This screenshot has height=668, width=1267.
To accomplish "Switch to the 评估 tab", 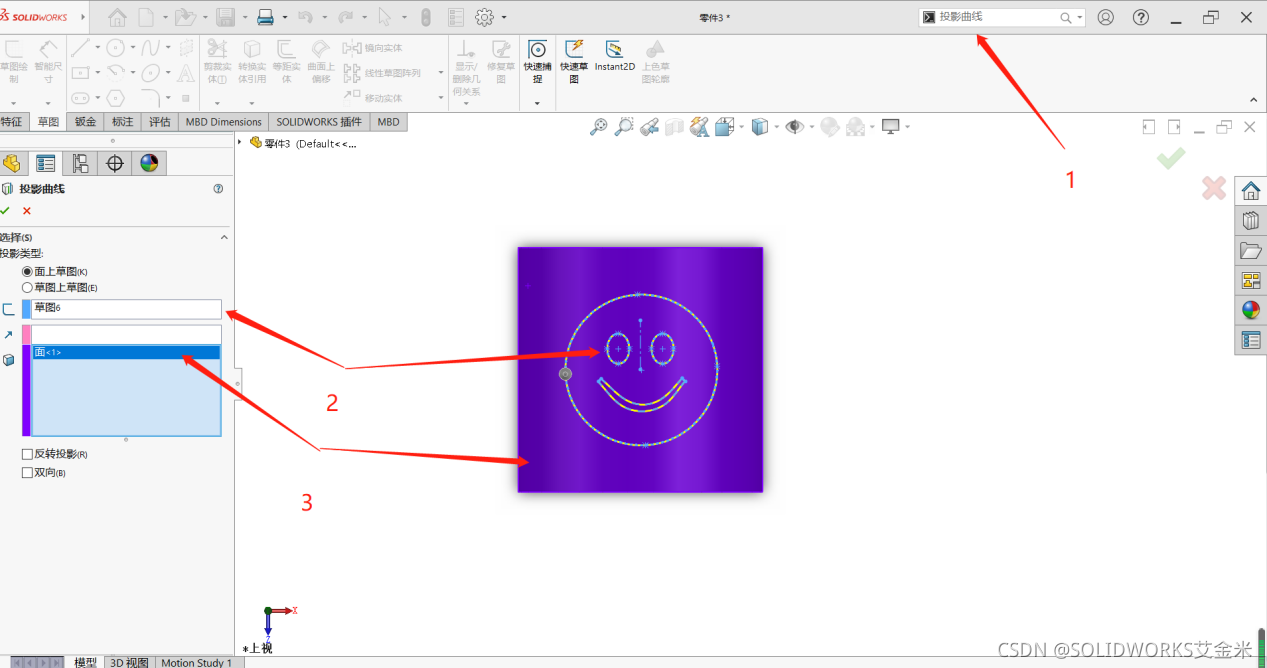I will coord(160,122).
